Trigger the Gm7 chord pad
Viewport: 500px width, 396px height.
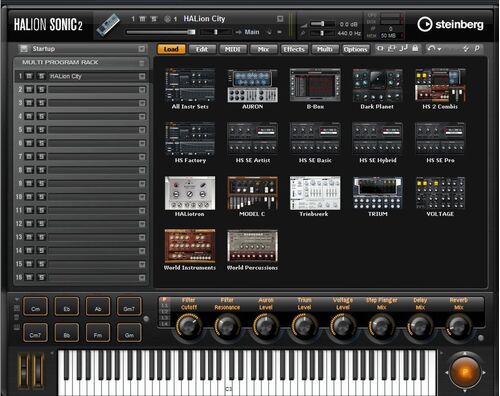click(129, 307)
